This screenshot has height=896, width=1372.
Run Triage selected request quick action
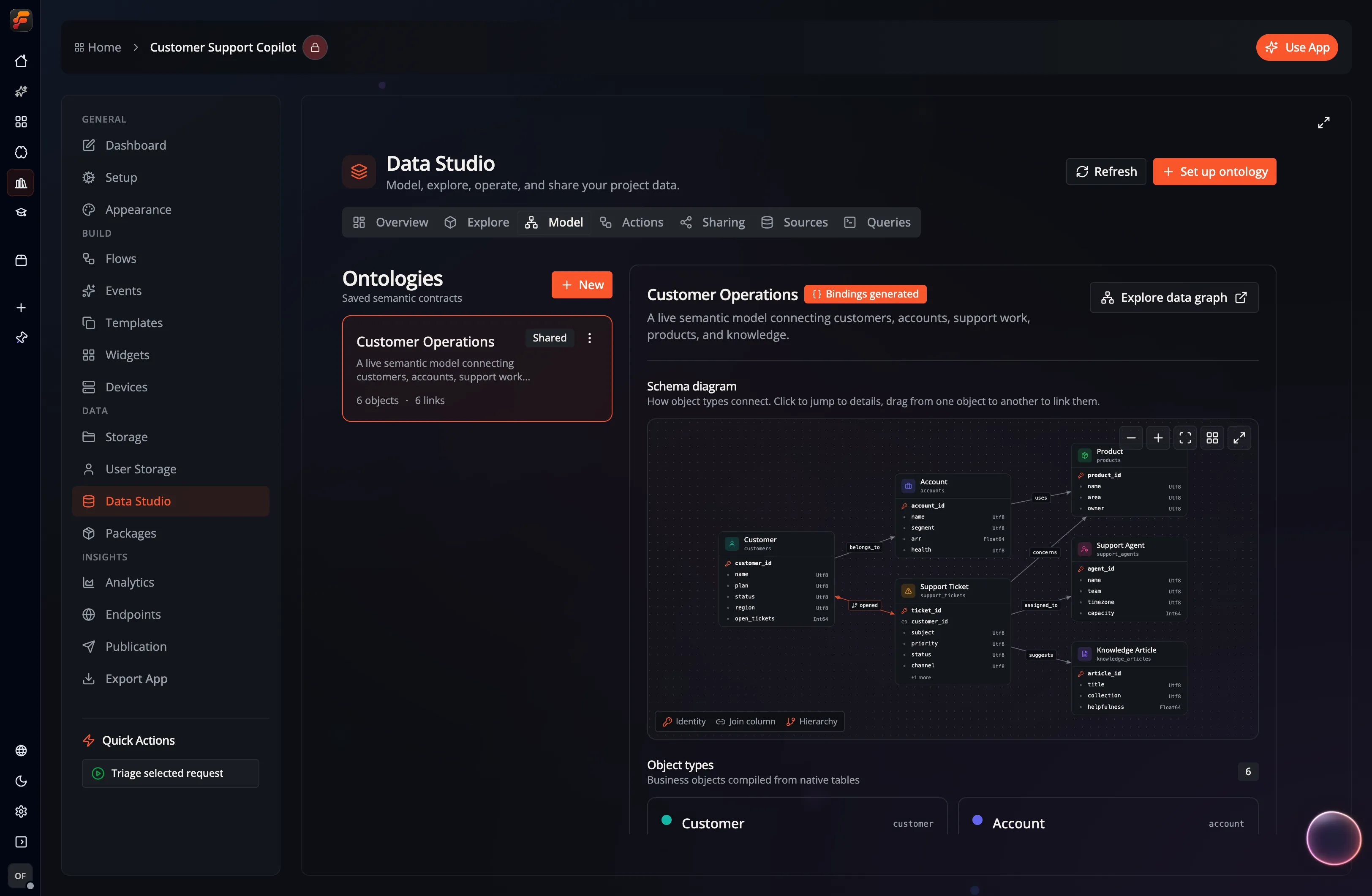coord(171,773)
